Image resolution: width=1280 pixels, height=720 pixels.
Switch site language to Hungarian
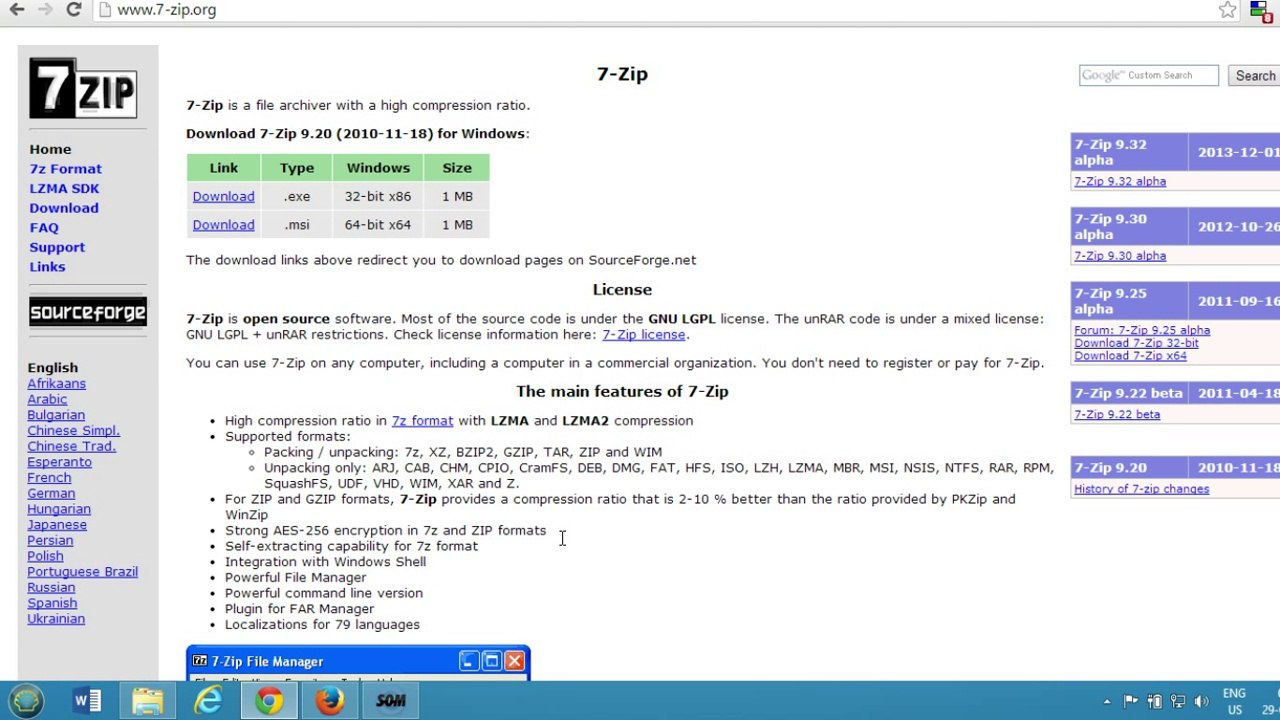point(59,509)
